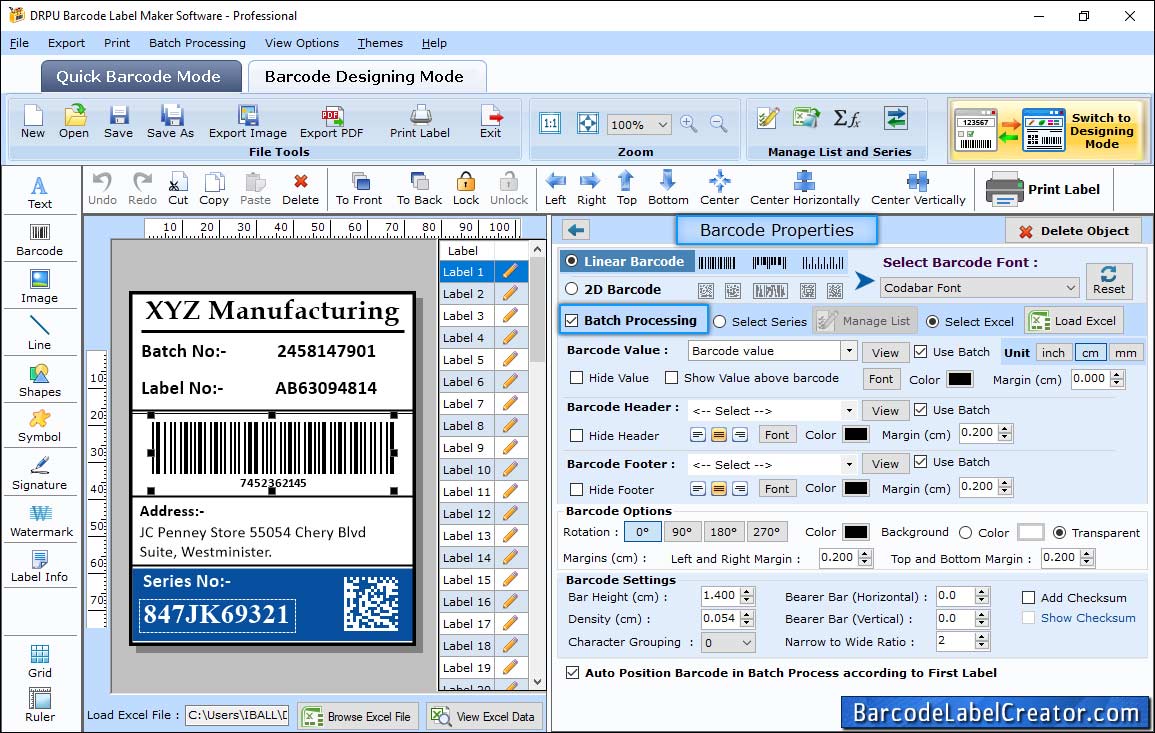
Task: Open Barcode Options black Color swatch
Action: tap(855, 532)
